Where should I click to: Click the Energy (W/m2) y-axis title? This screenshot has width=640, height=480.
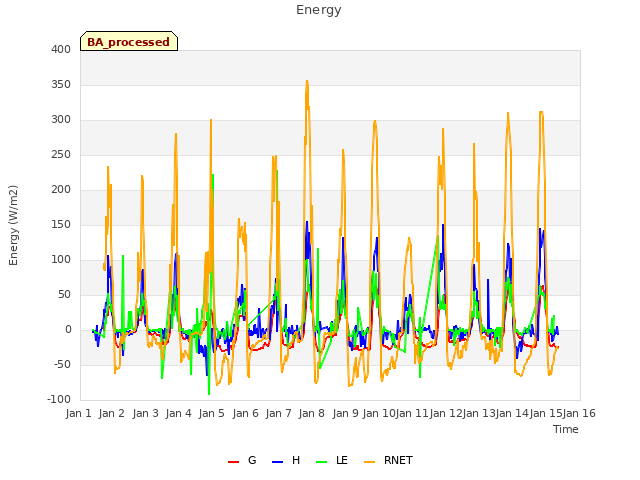[13, 225]
